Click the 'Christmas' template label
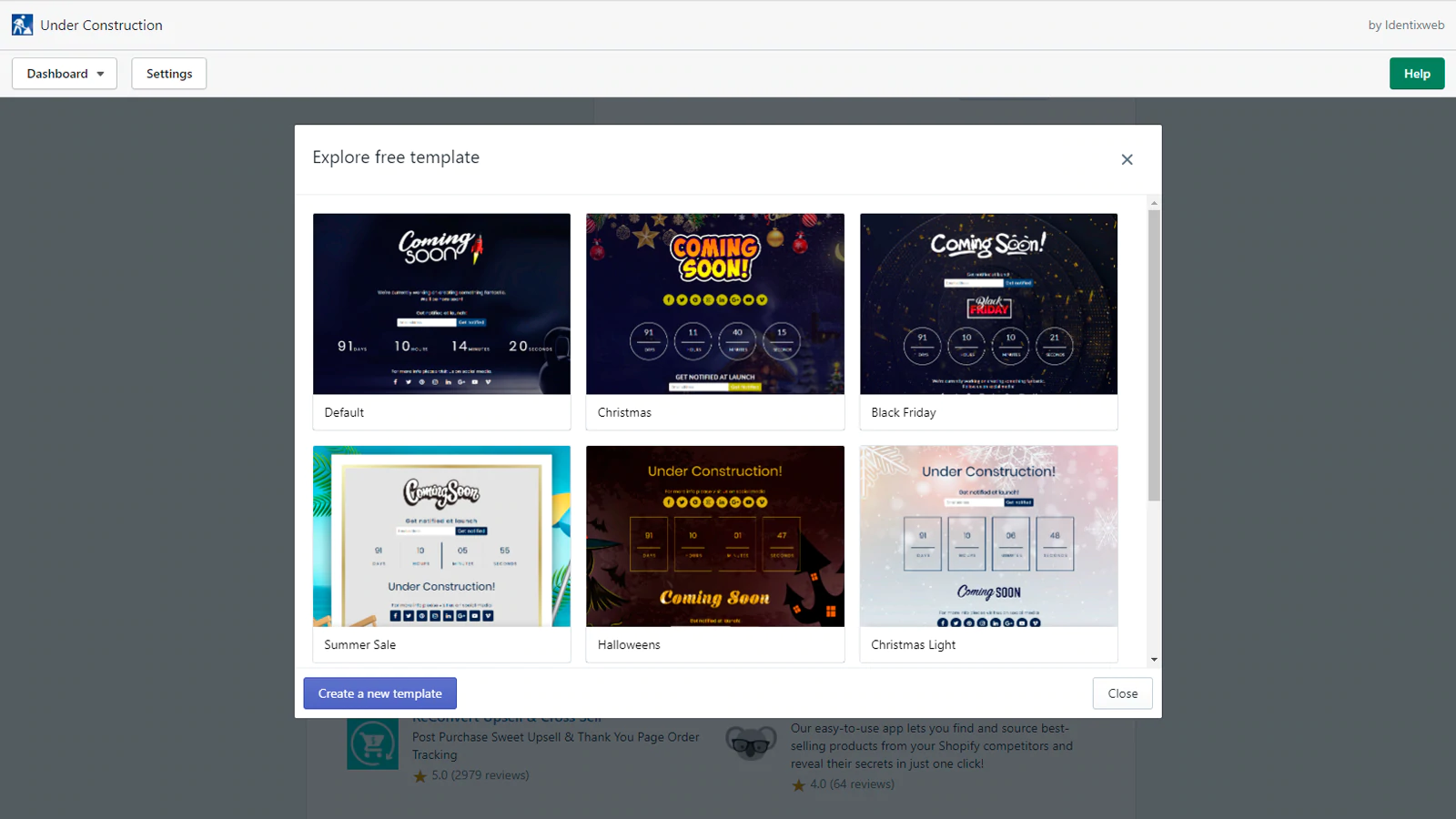This screenshot has width=1456, height=819. click(624, 412)
